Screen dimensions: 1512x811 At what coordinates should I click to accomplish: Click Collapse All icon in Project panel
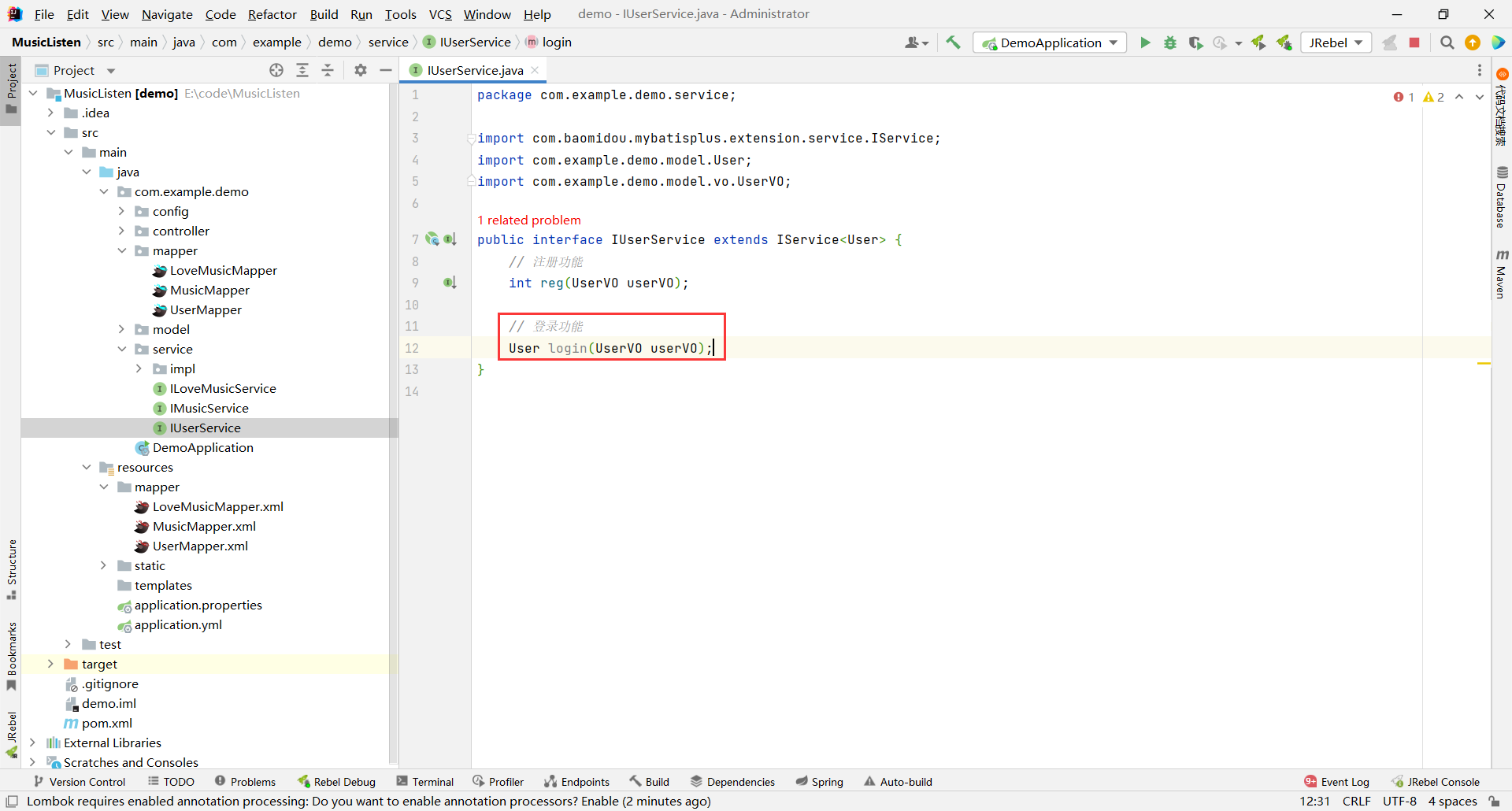pyautogui.click(x=328, y=70)
